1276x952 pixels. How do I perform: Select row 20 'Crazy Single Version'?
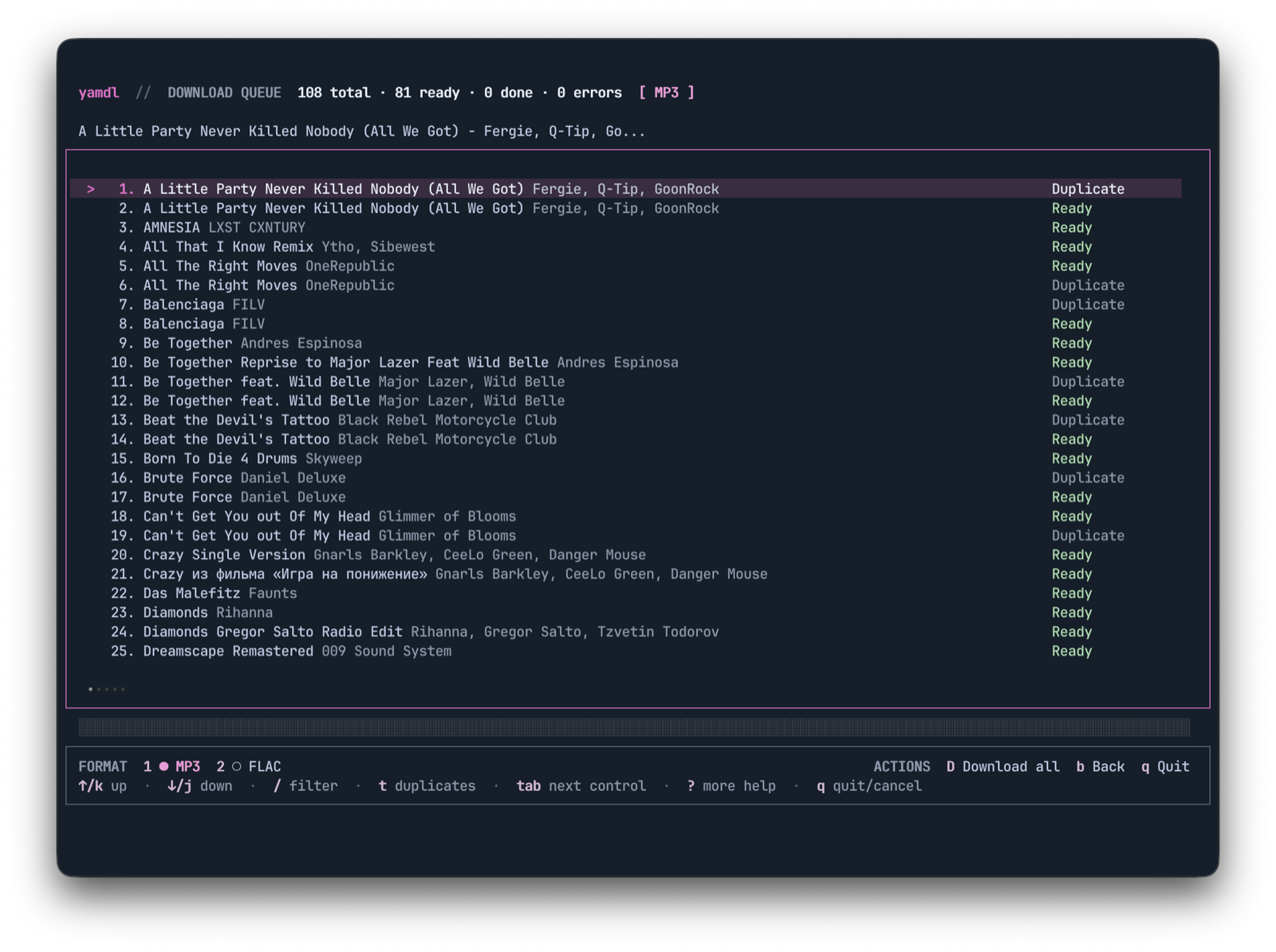626,555
